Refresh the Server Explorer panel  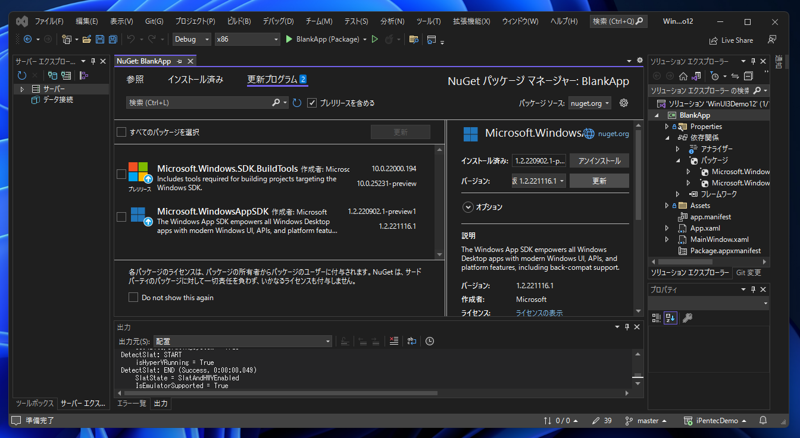click(x=21, y=76)
